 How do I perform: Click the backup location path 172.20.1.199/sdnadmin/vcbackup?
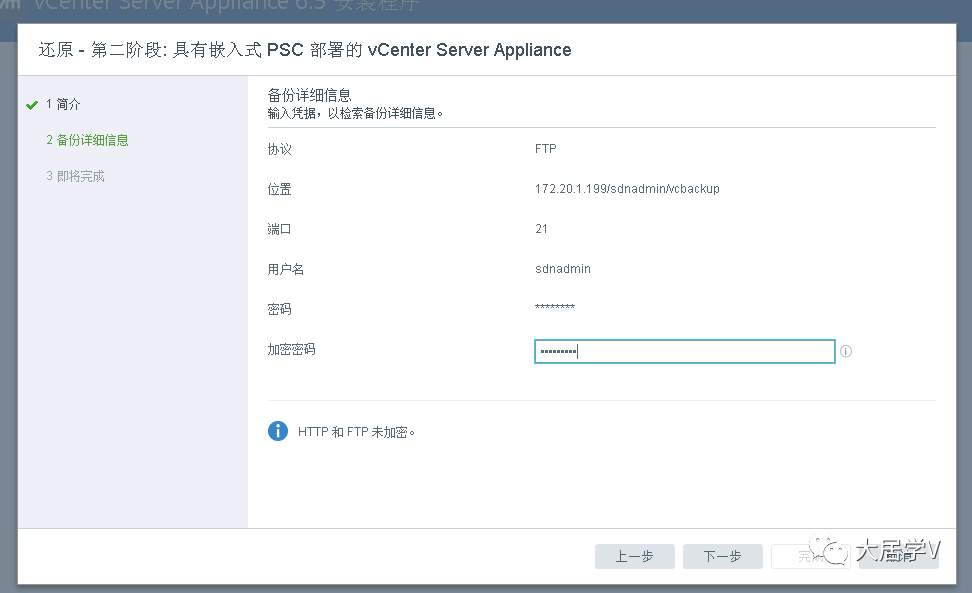[x=627, y=189]
